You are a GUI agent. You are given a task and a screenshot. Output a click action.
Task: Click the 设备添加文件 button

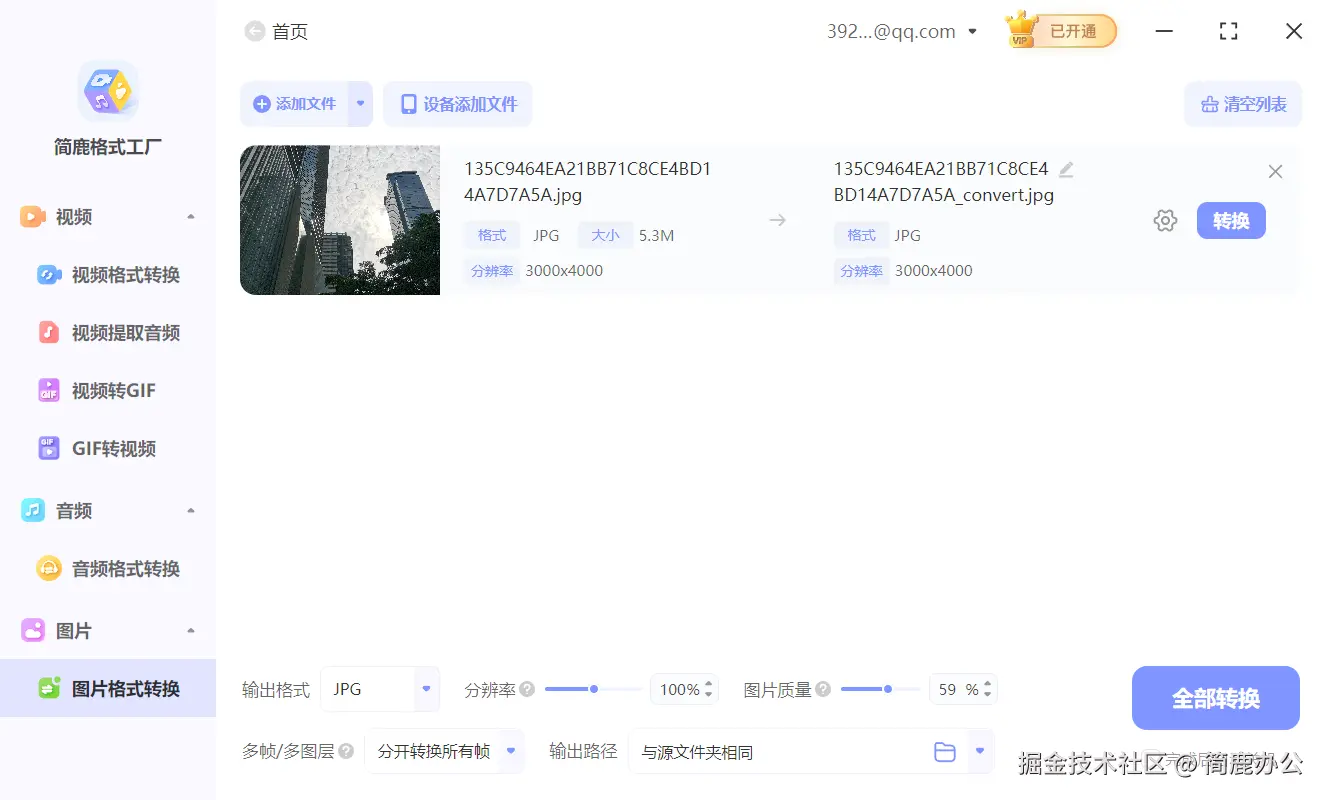coord(458,104)
